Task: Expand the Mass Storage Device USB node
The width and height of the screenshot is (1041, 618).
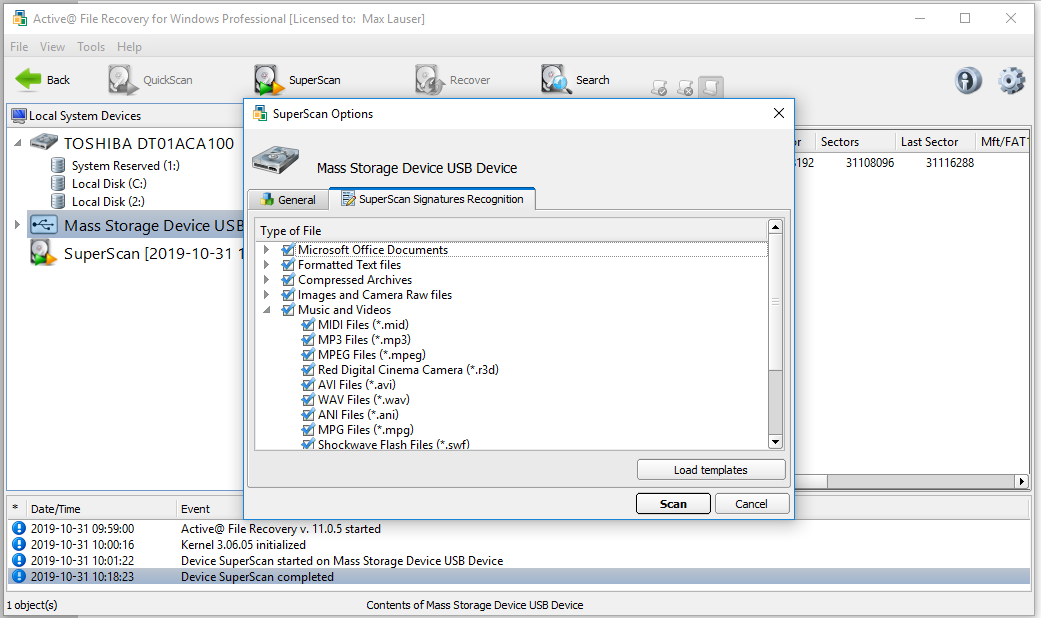Action: 17,225
